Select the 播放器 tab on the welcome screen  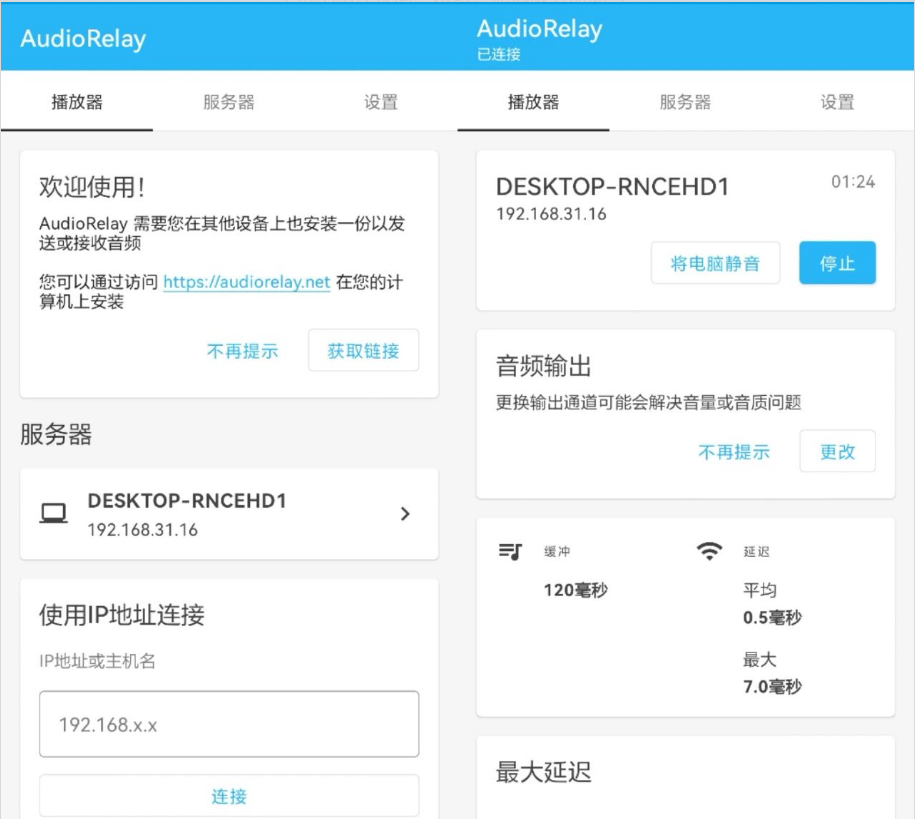[77, 102]
